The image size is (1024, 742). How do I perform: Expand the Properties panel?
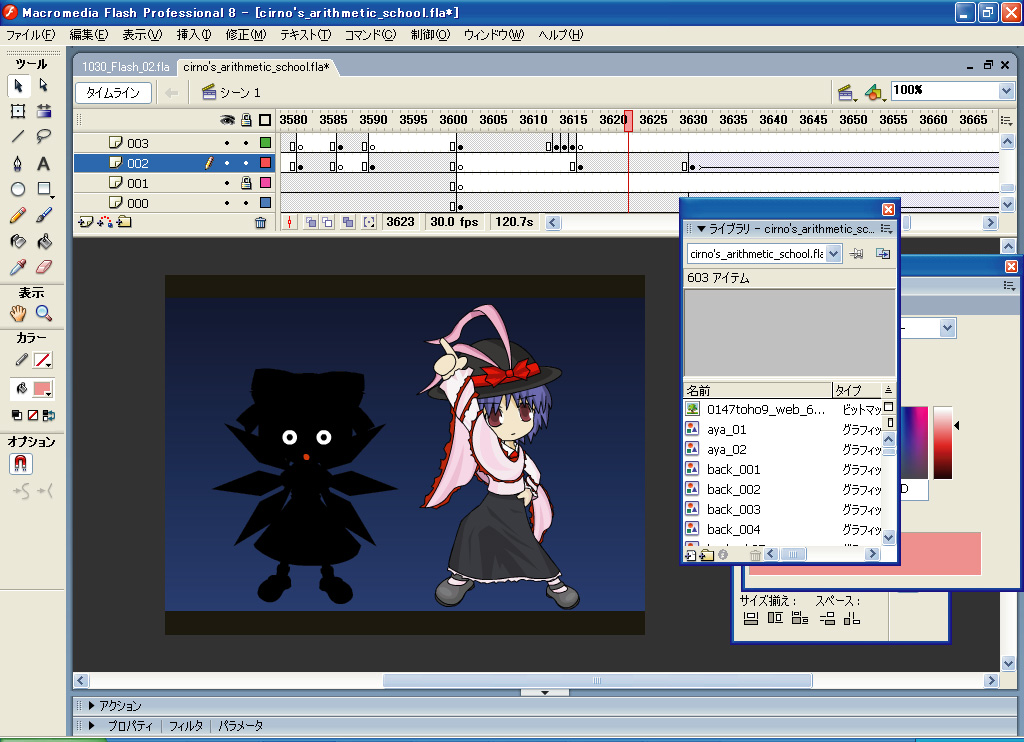tap(91, 726)
